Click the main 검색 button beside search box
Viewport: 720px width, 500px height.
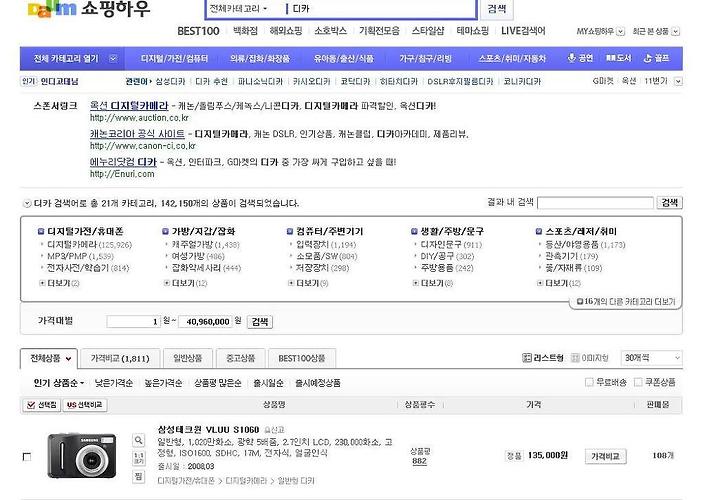pyautogui.click(x=497, y=9)
